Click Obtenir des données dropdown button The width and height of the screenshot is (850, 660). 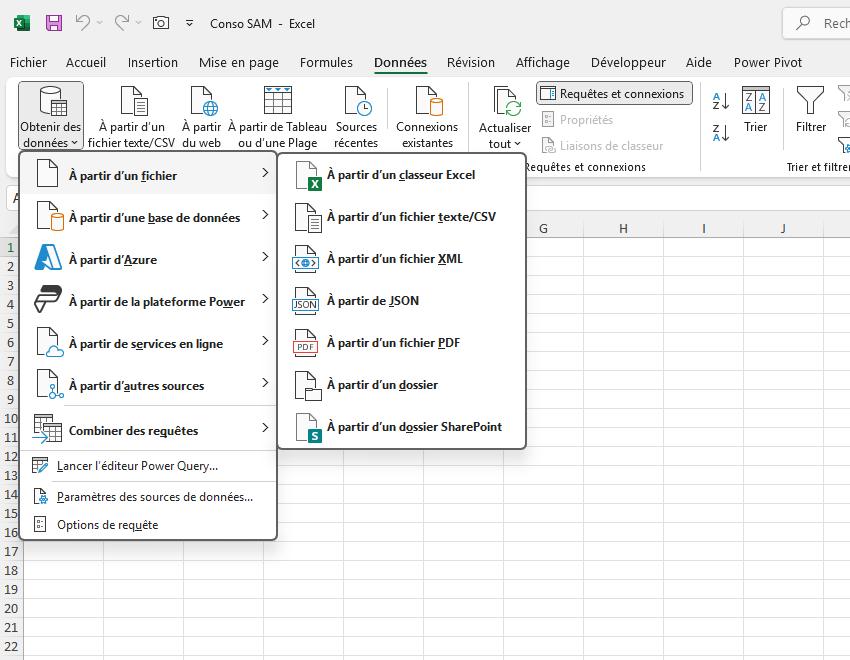click(51, 116)
